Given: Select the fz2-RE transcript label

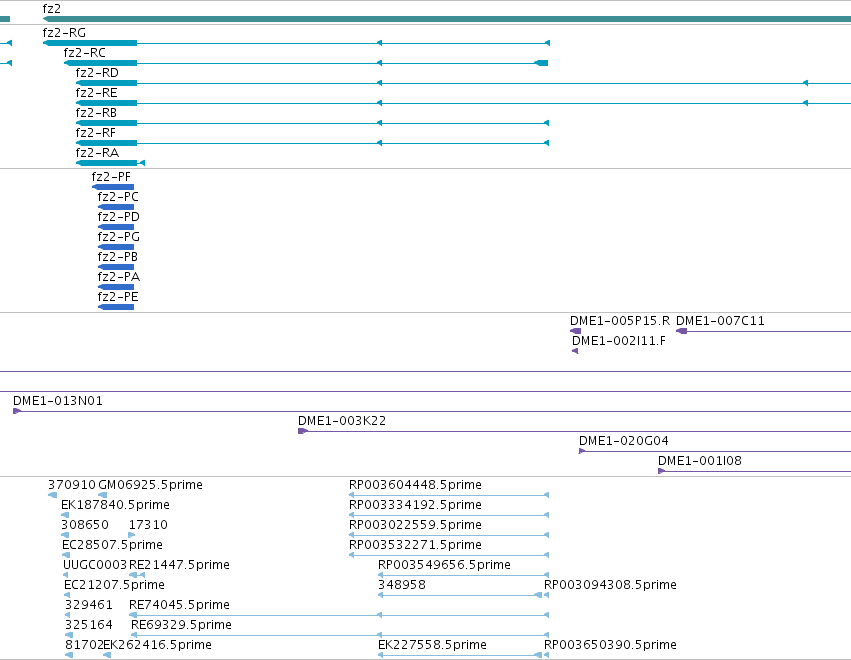Looking at the screenshot, I should click(97, 93).
